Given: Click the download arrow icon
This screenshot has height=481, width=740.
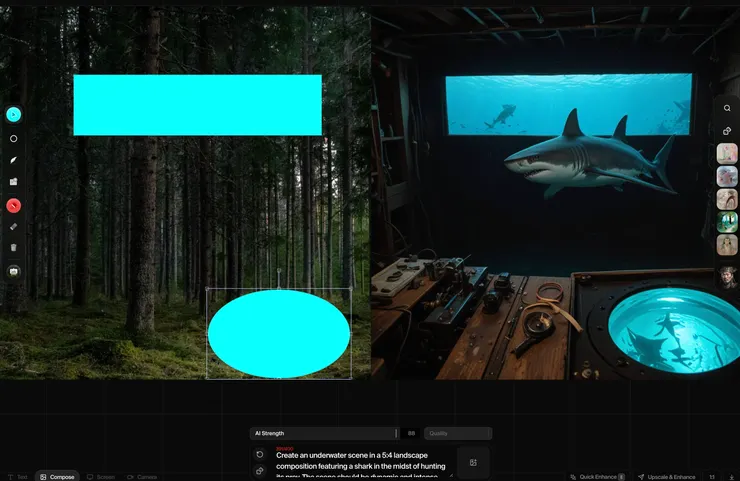Looking at the screenshot, I should click(731, 477).
